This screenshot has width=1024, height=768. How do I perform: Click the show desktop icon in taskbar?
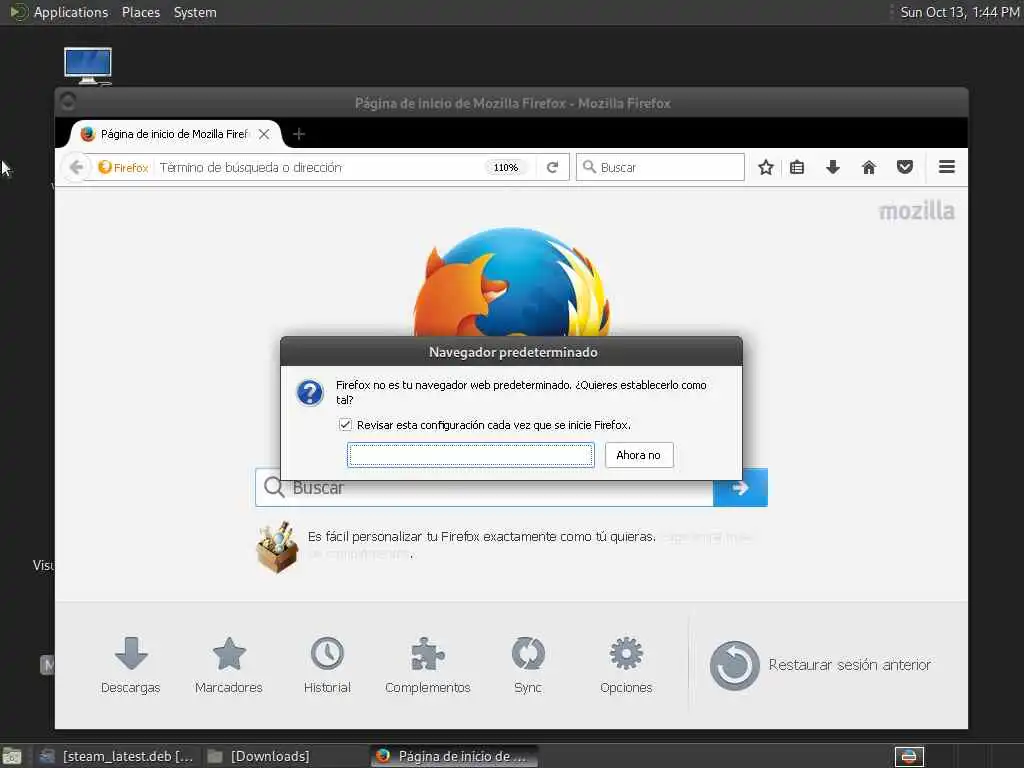point(12,757)
